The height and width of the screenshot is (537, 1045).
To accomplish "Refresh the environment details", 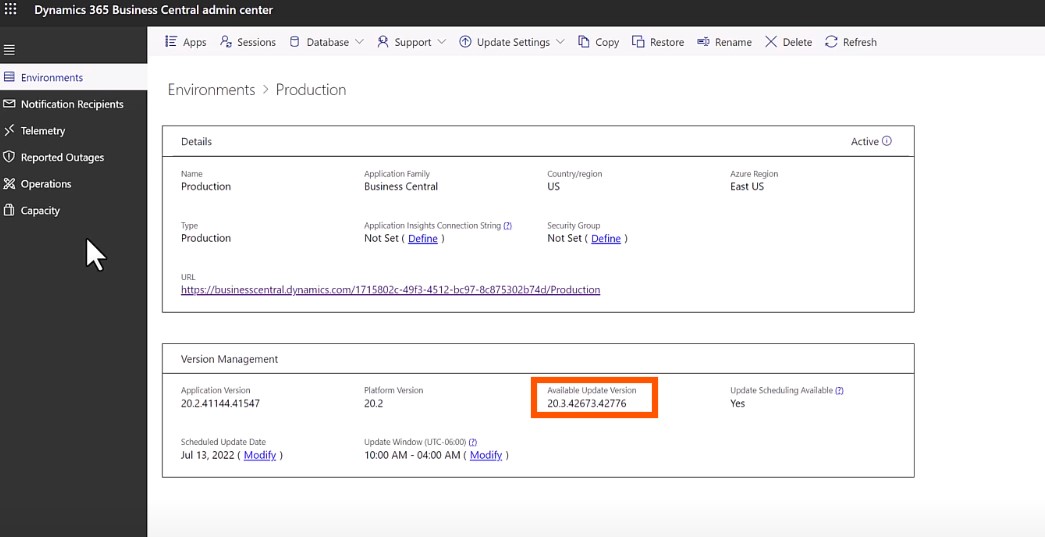I will tap(832, 42).
